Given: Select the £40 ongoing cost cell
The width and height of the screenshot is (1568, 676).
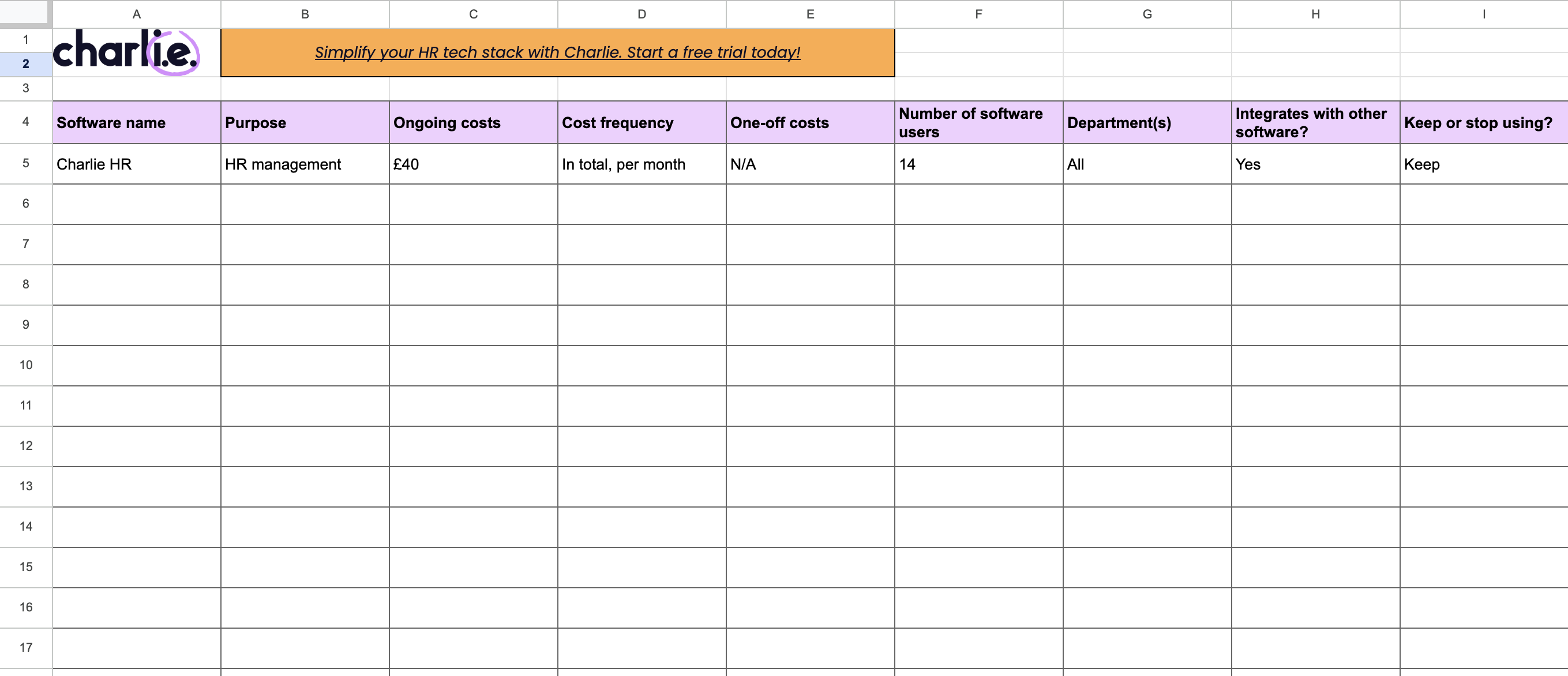Looking at the screenshot, I should [x=473, y=164].
